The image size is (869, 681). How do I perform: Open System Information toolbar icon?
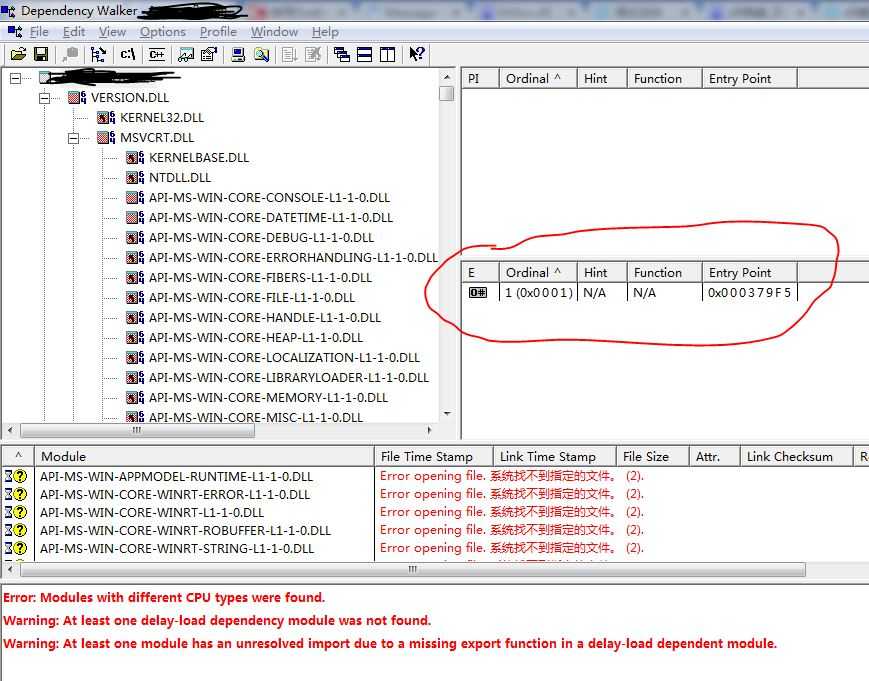pyautogui.click(x=238, y=54)
